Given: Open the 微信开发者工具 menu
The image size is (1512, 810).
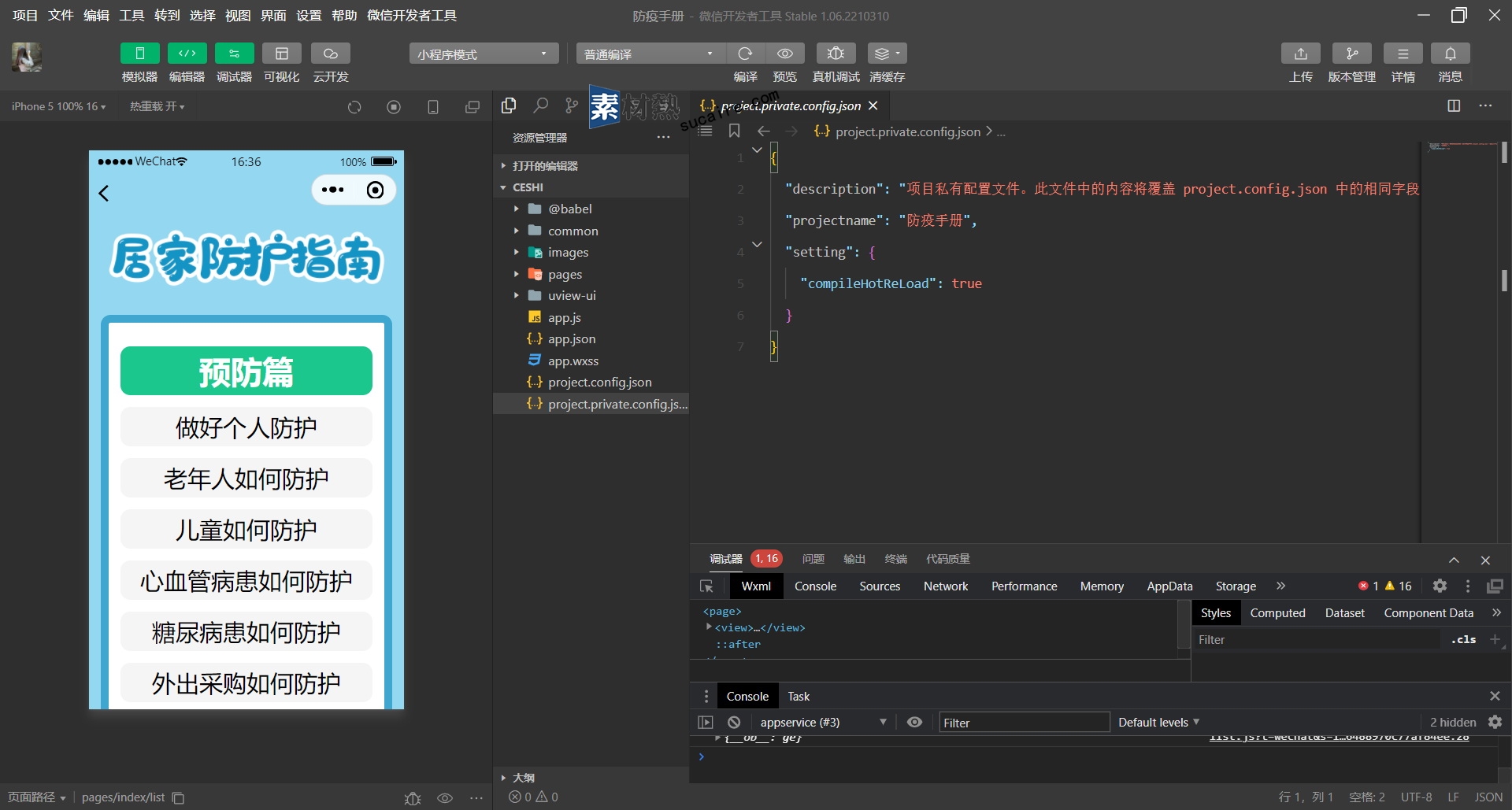Looking at the screenshot, I should 412,15.
